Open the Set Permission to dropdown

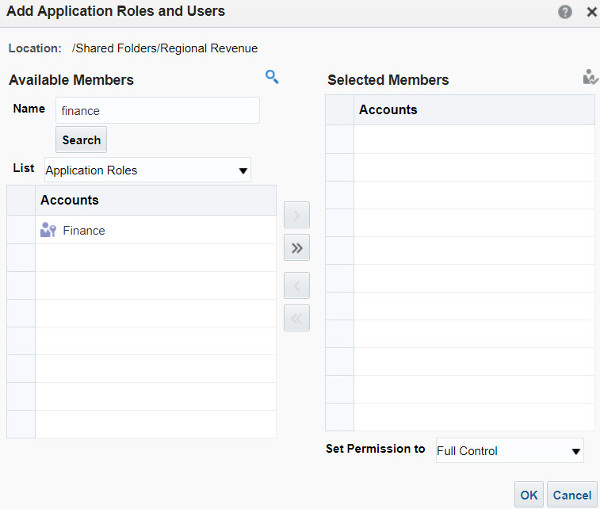tap(510, 450)
